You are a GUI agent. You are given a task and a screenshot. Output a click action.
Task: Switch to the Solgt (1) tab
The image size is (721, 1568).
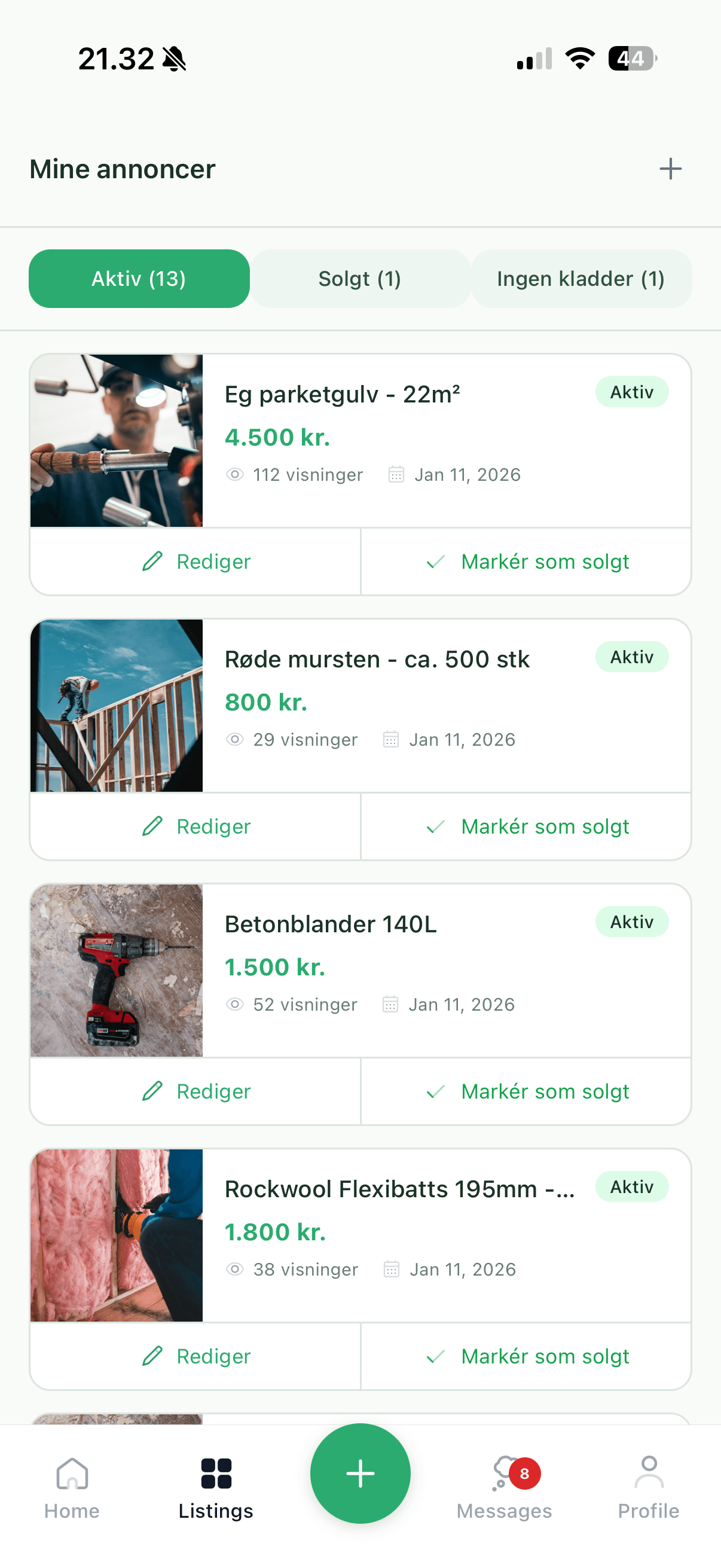(x=359, y=279)
